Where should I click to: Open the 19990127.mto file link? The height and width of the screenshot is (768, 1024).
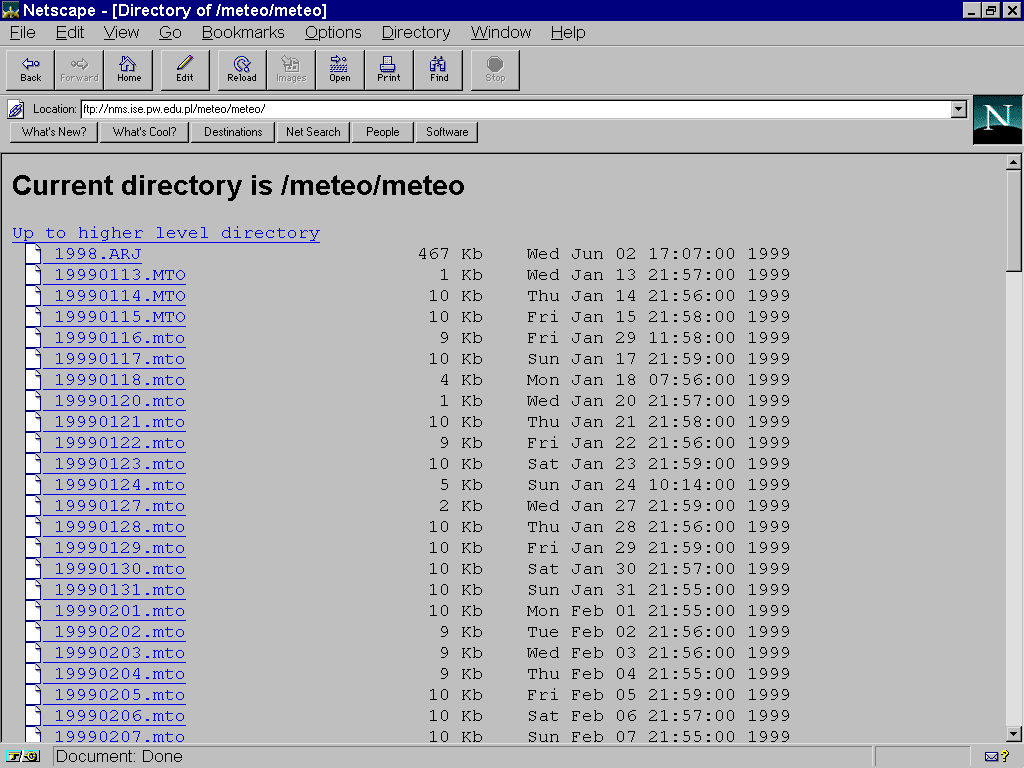(120, 505)
